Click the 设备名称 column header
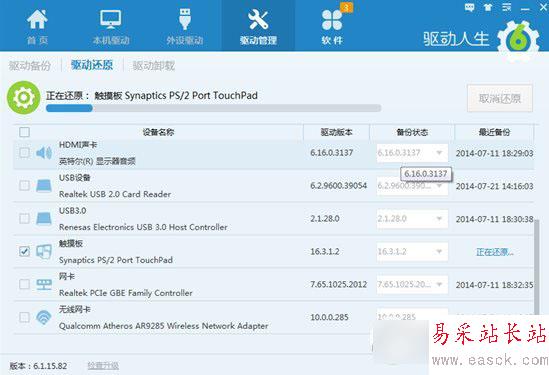The height and width of the screenshot is (375, 549). pyautogui.click(x=158, y=132)
